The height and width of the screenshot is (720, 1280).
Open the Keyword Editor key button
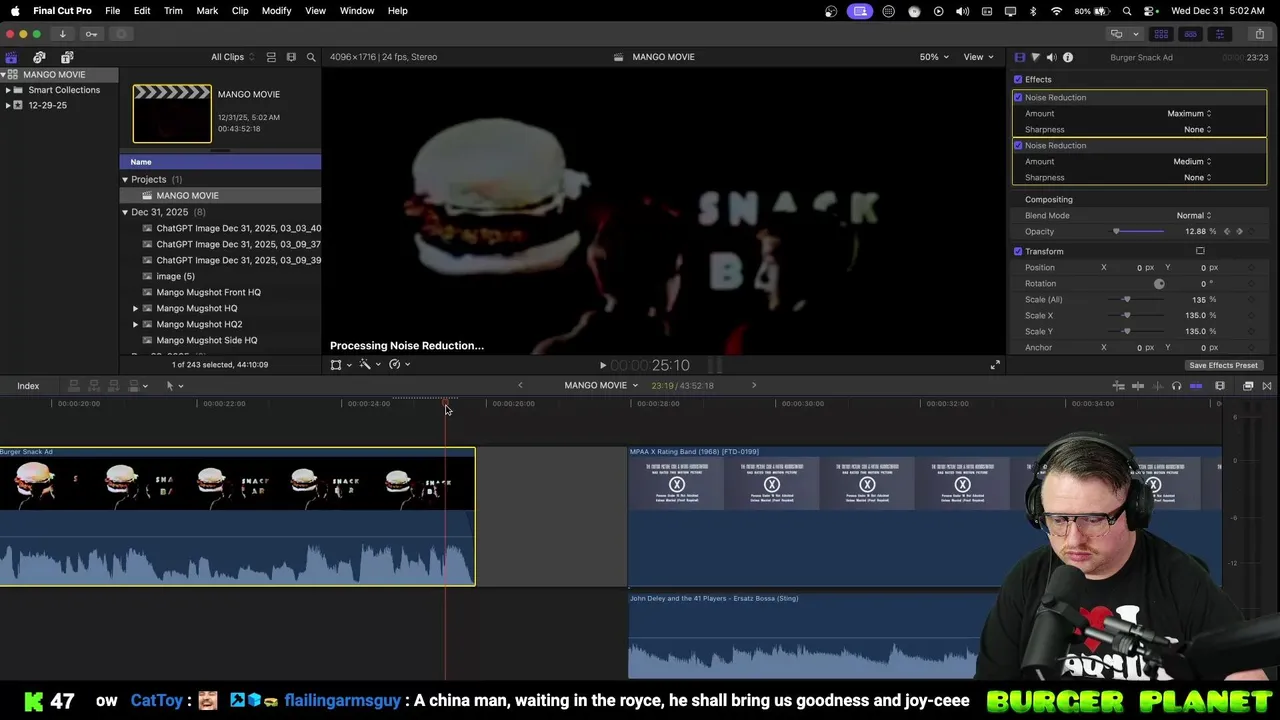(91, 34)
